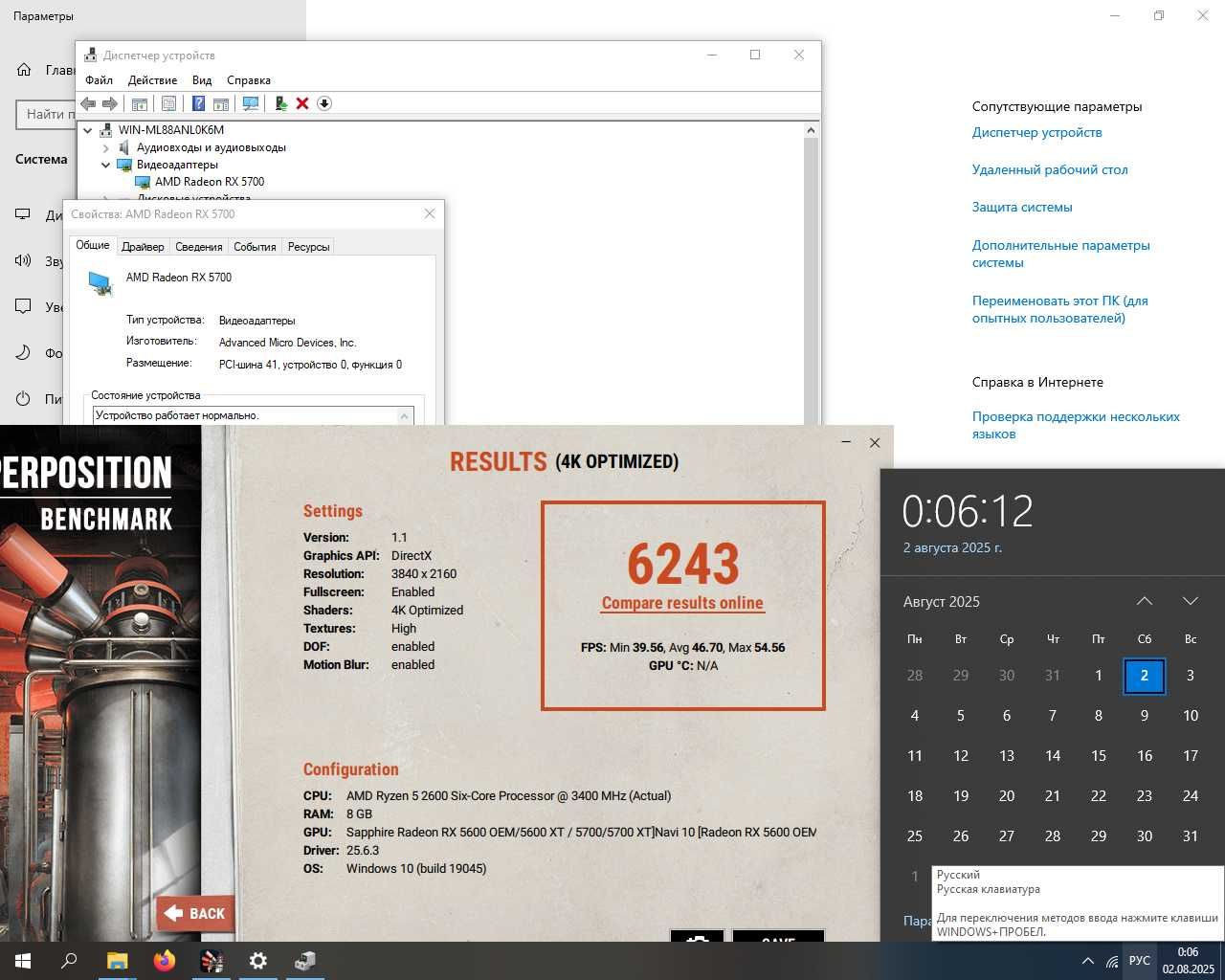Go to next month in calendar
Screen dimensions: 1225x980
click(x=1191, y=601)
